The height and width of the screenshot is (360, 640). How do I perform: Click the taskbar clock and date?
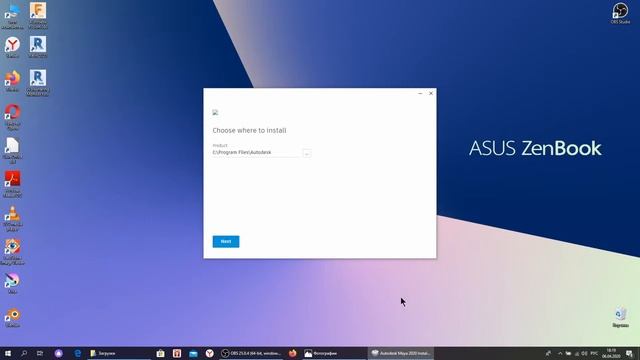click(611, 353)
